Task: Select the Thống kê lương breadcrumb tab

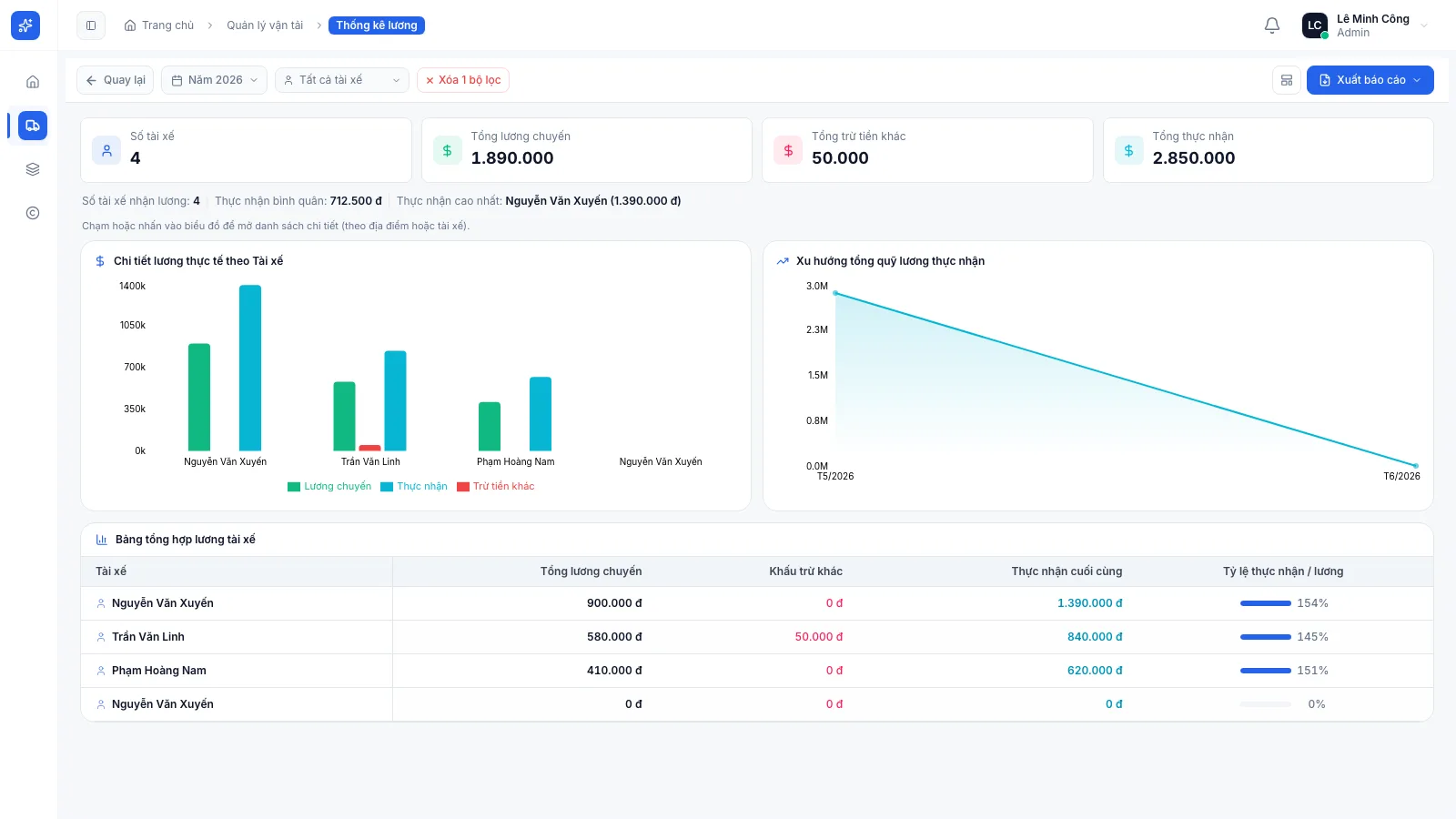Action: pos(377,25)
